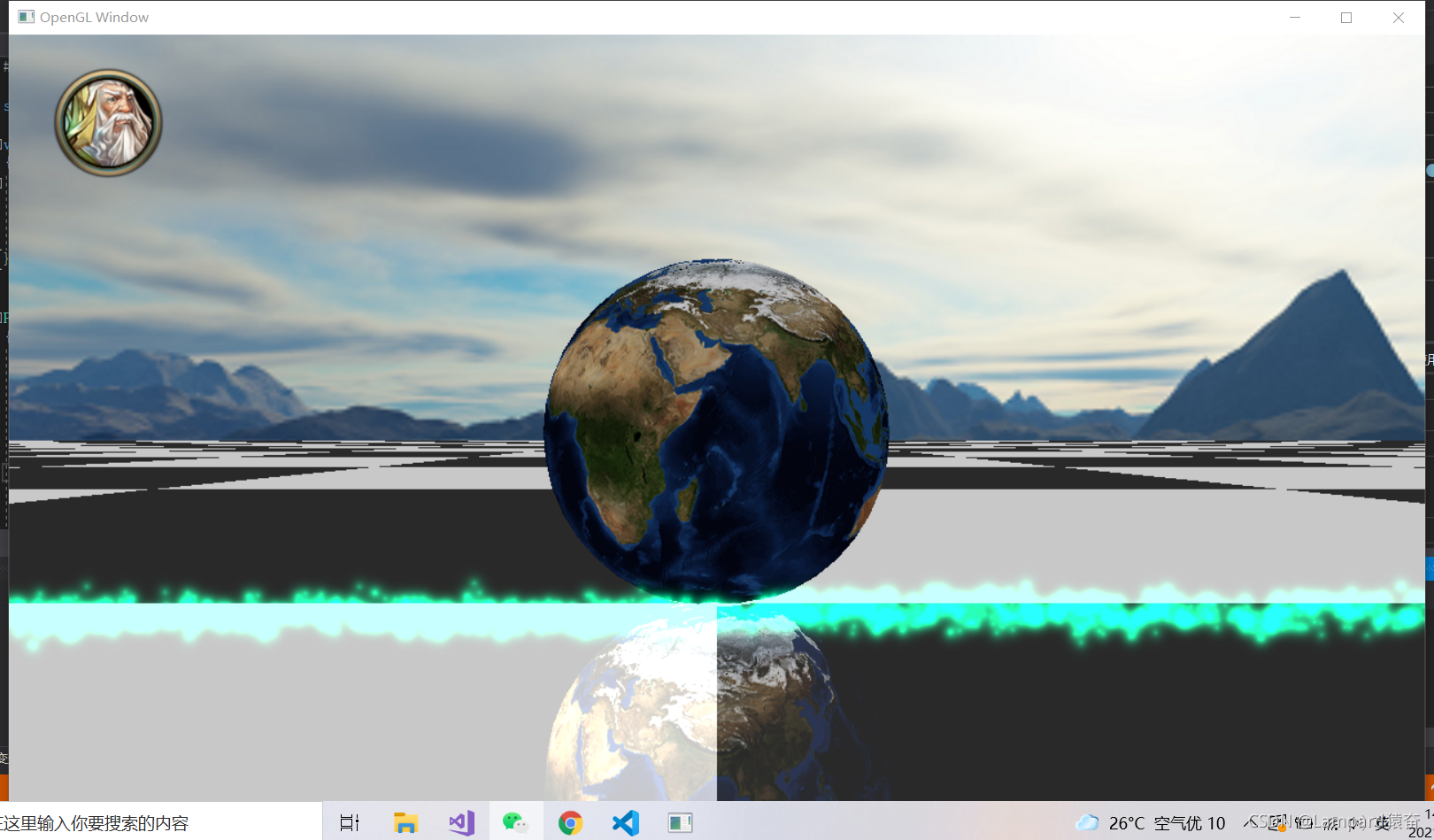This screenshot has height=840, width=1434.
Task: Open WeChat from the taskbar
Action: coord(516,822)
